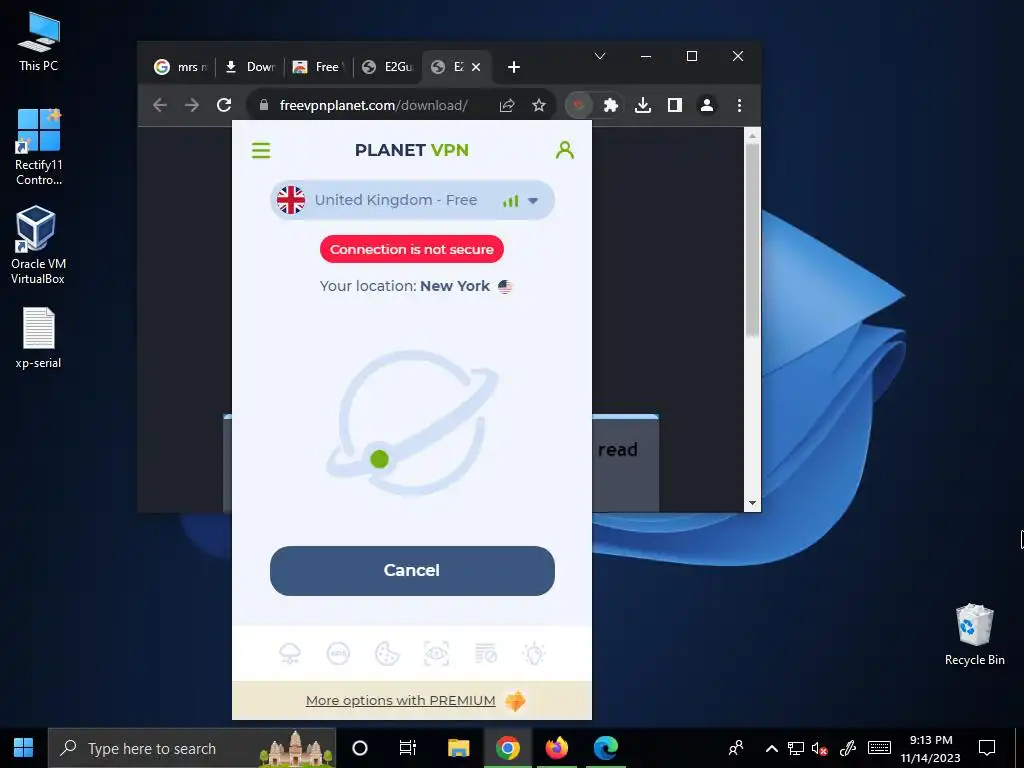This screenshot has height=768, width=1024.
Task: Click the eye tracking protection icon
Action: point(436,654)
